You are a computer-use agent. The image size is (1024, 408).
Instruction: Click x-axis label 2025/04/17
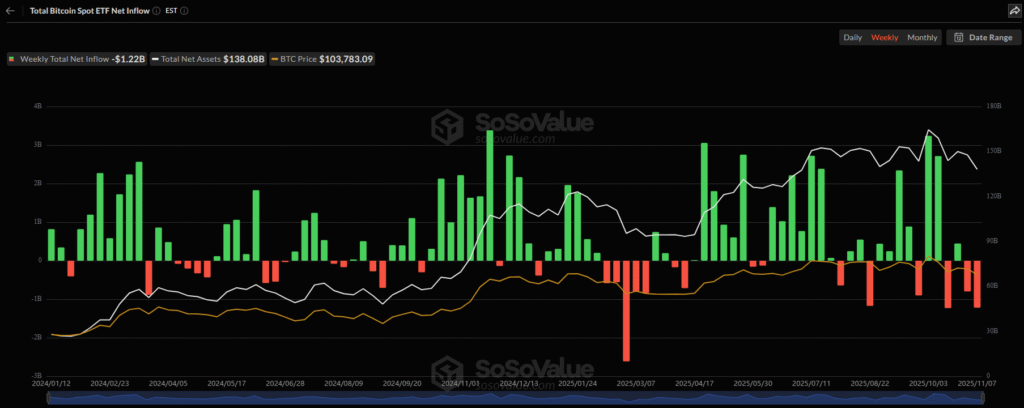click(694, 384)
